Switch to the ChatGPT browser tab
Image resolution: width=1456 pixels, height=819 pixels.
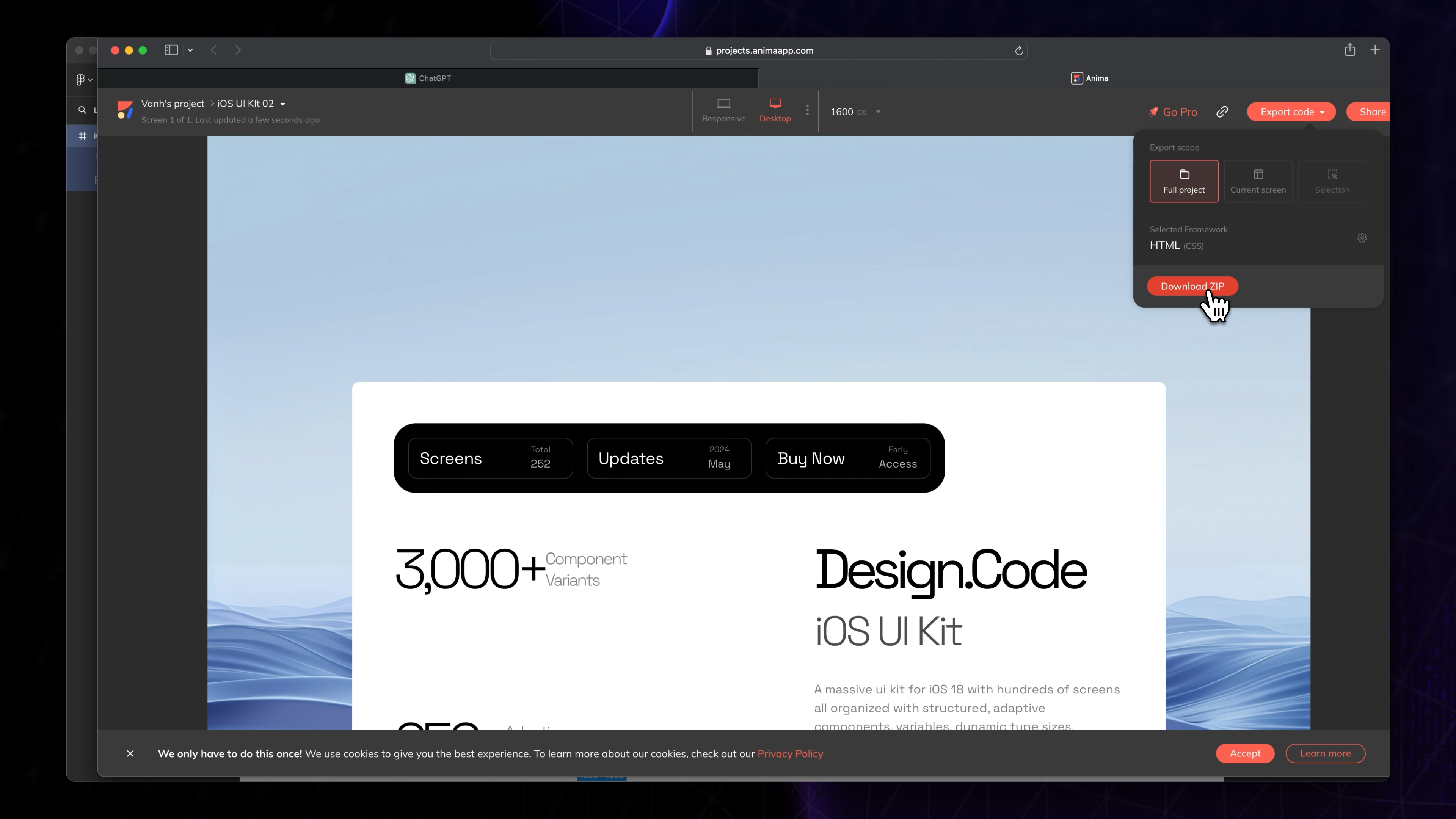click(x=428, y=78)
